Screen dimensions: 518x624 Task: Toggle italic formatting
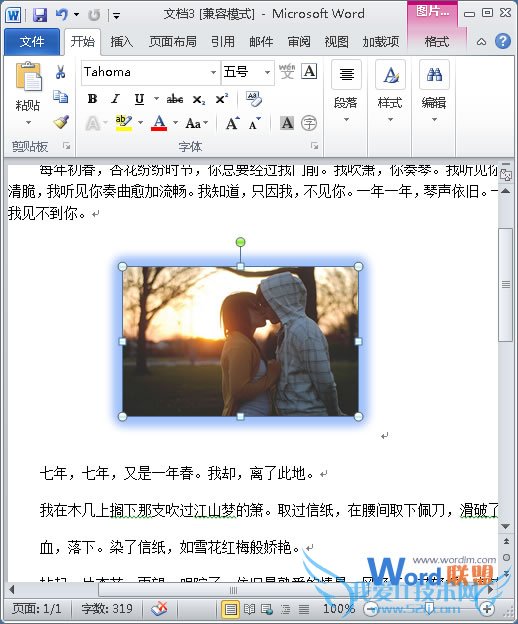point(115,99)
